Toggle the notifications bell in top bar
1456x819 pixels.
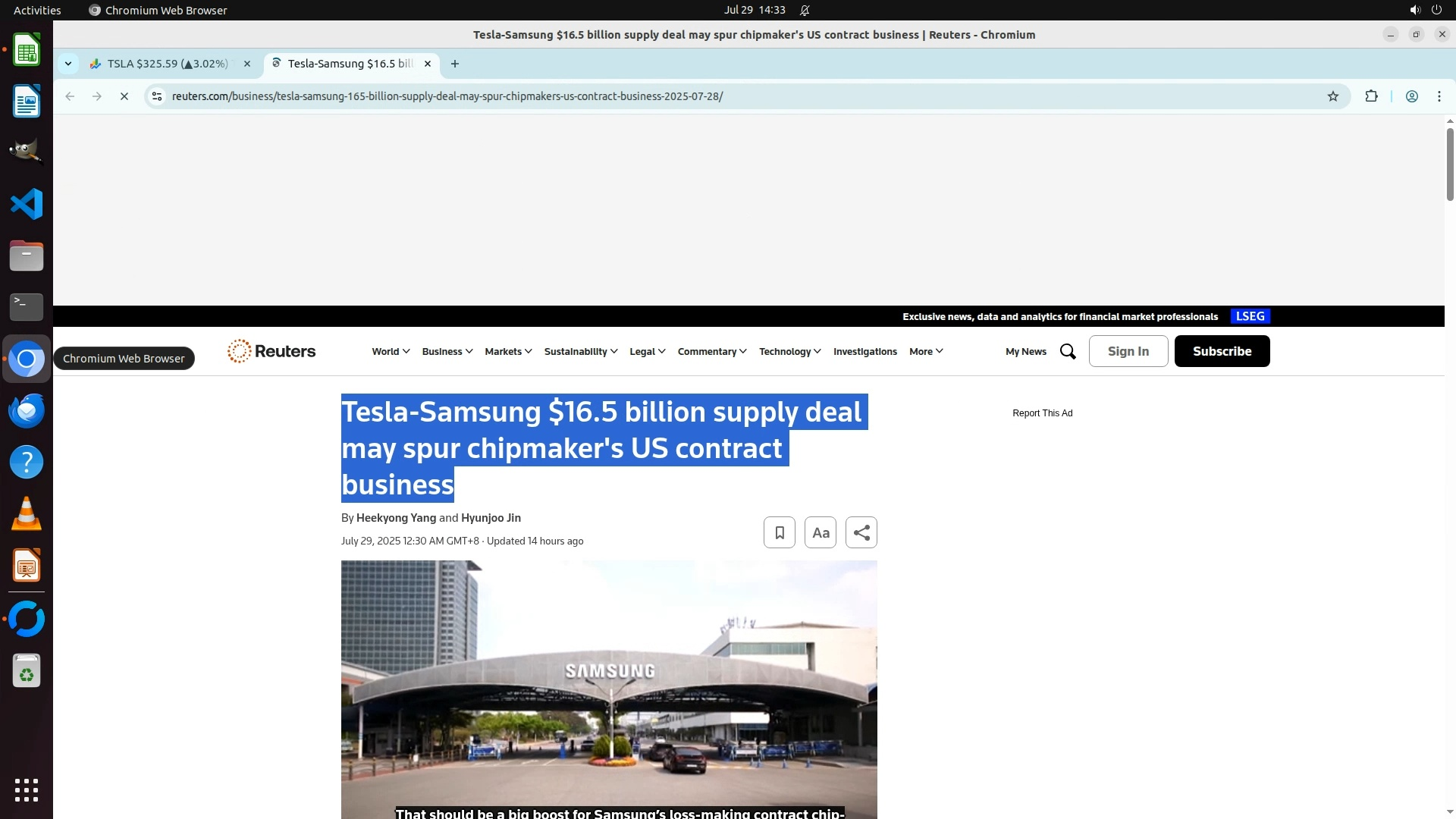point(805,11)
